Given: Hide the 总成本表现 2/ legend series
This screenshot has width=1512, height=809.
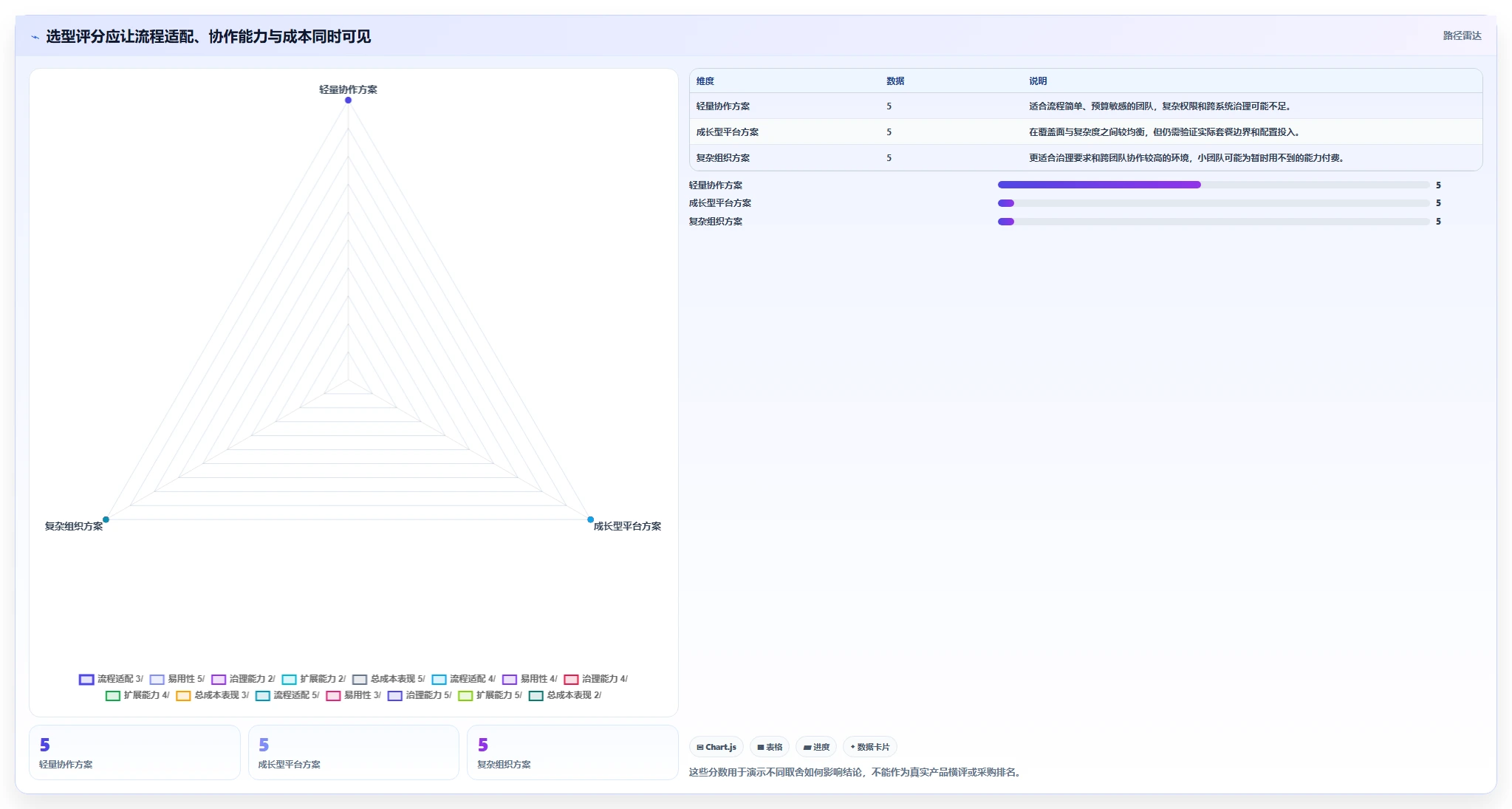Looking at the screenshot, I should click(565, 695).
